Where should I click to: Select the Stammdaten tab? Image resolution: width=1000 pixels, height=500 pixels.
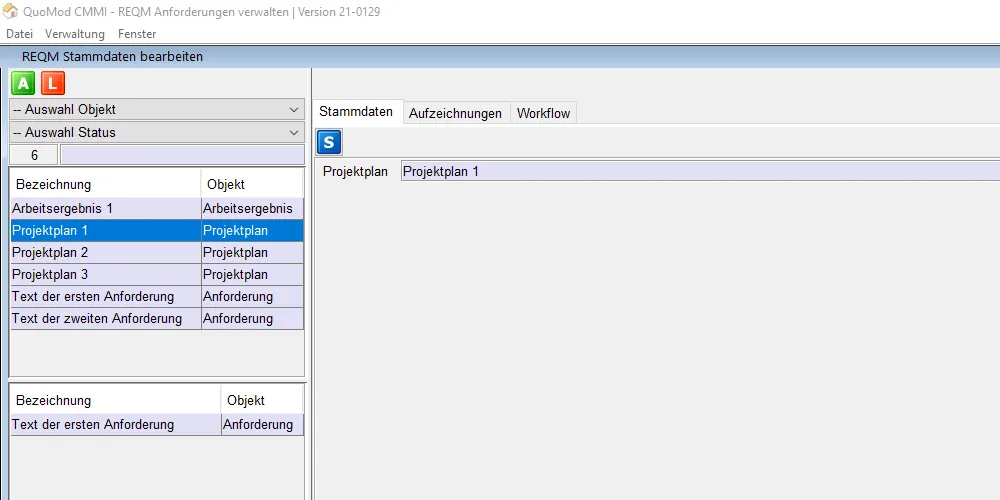coord(356,112)
